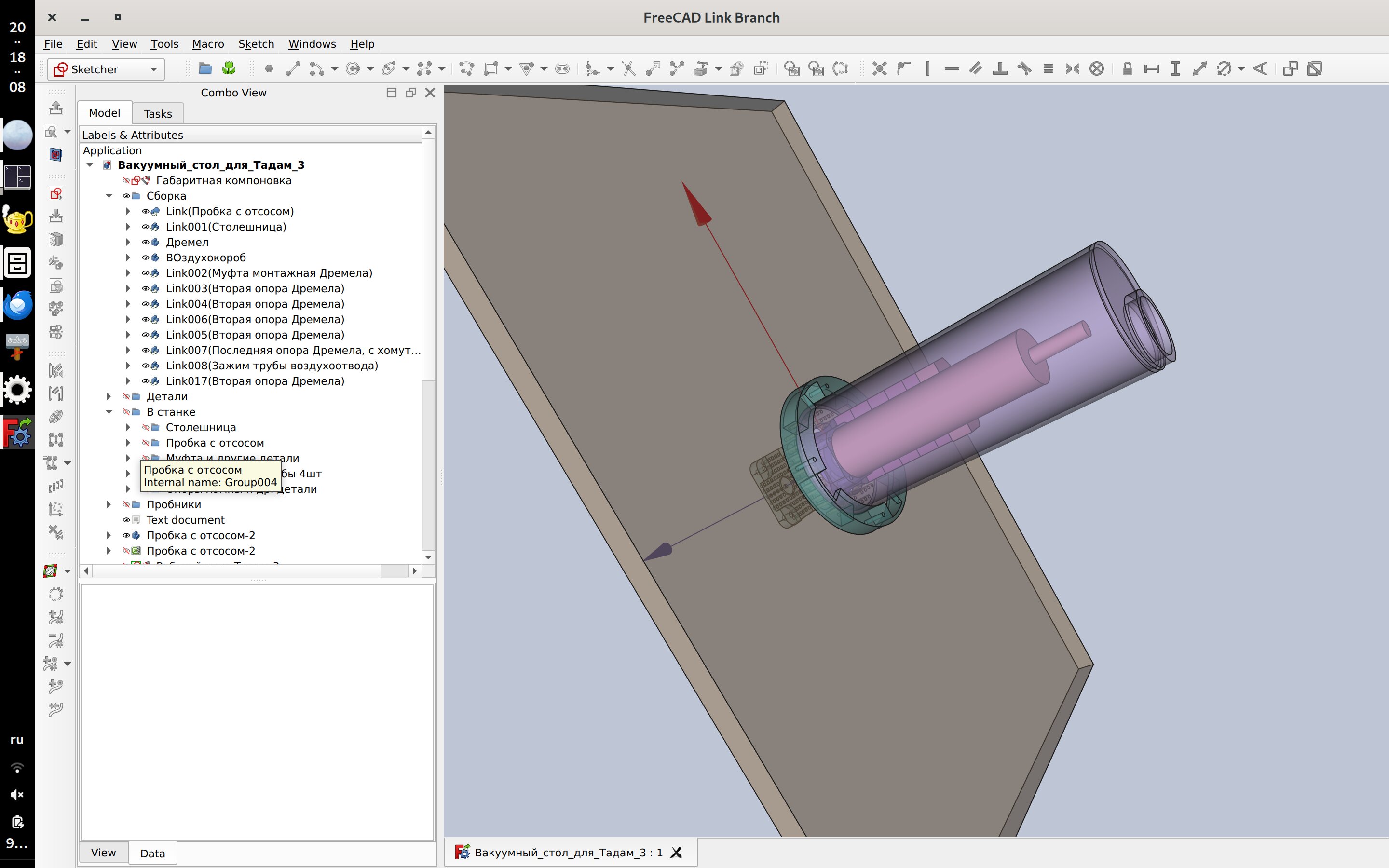This screenshot has height=868, width=1389.
Task: Click the Trim edge tool icon
Action: pyautogui.click(x=629, y=69)
